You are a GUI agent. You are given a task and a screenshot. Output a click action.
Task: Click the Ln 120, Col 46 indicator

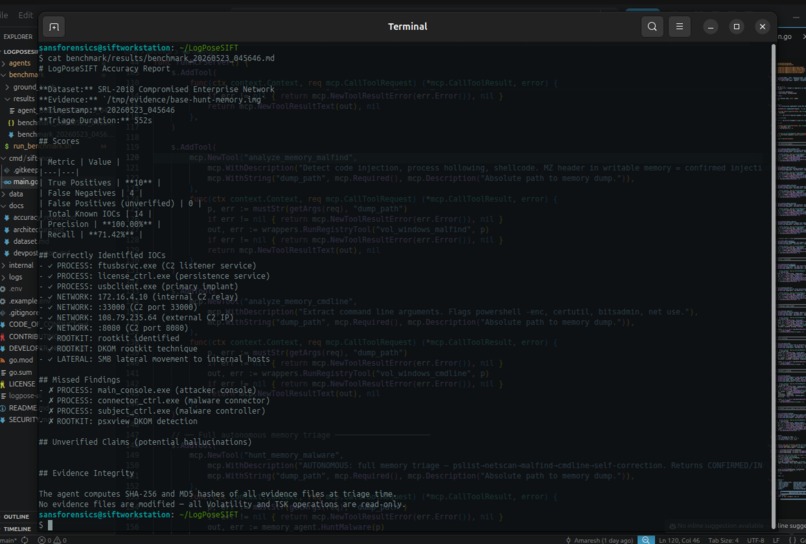click(x=679, y=540)
